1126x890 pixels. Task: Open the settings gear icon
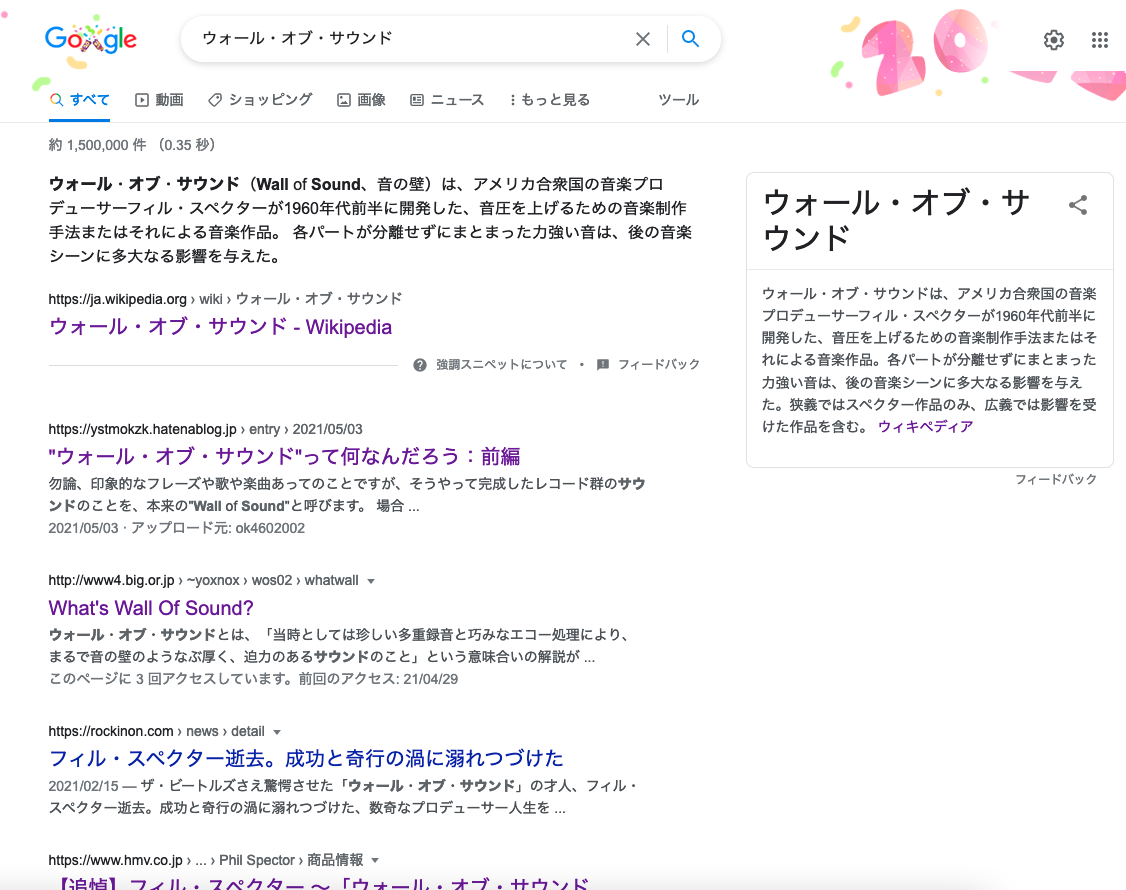point(1053,40)
